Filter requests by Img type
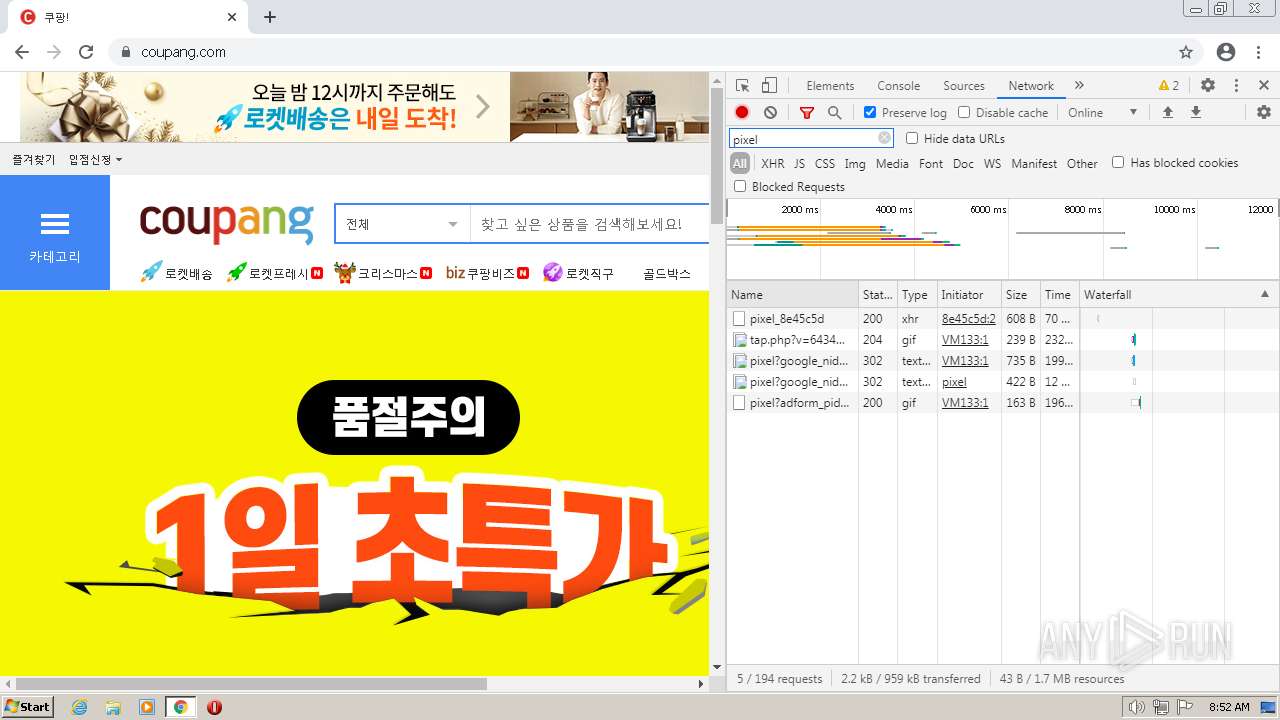The height and width of the screenshot is (720, 1280). [x=855, y=164]
